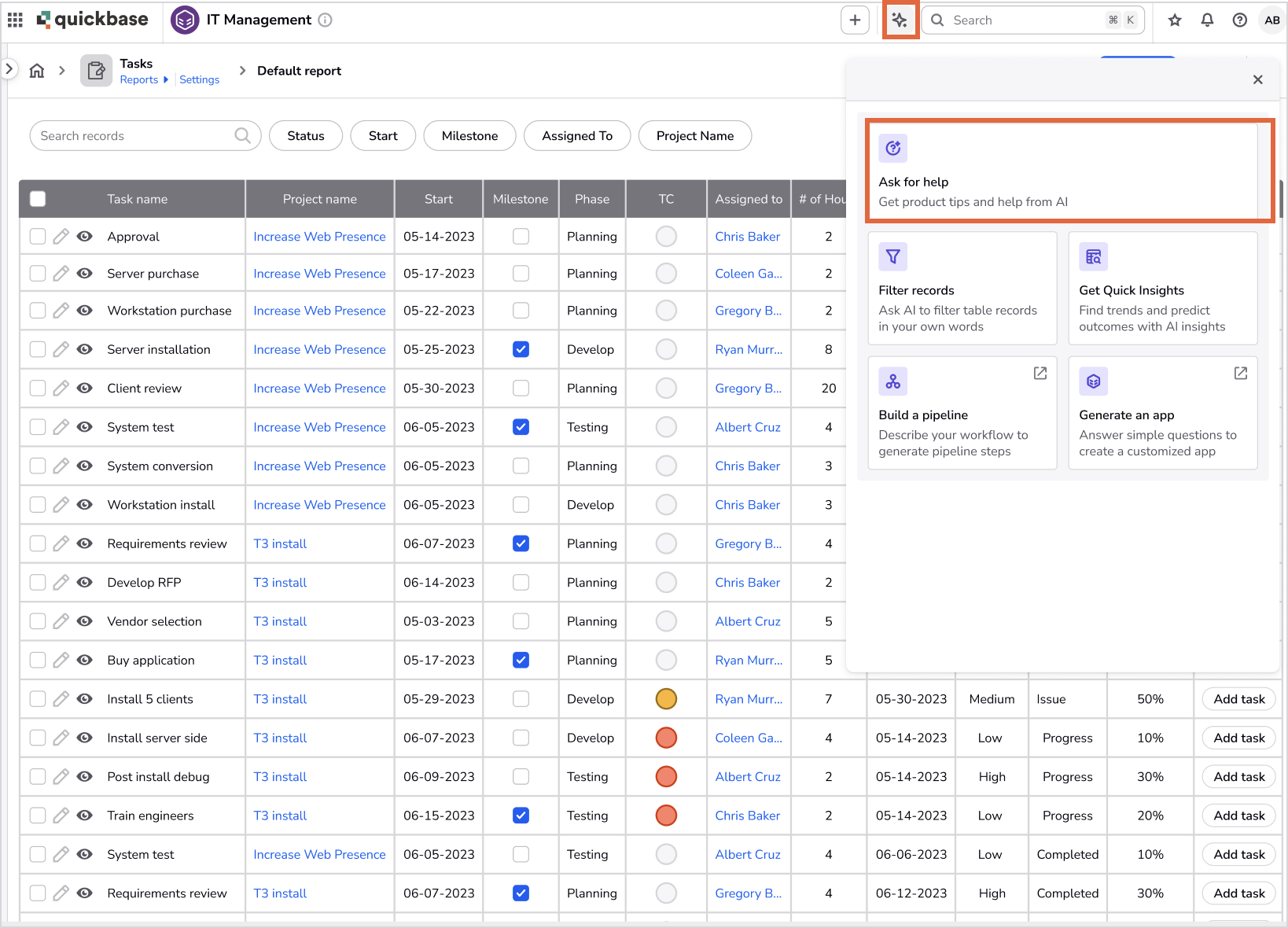1288x928 pixels.
Task: Open Albert Cruz link for Vendor selection
Action: pos(748,621)
